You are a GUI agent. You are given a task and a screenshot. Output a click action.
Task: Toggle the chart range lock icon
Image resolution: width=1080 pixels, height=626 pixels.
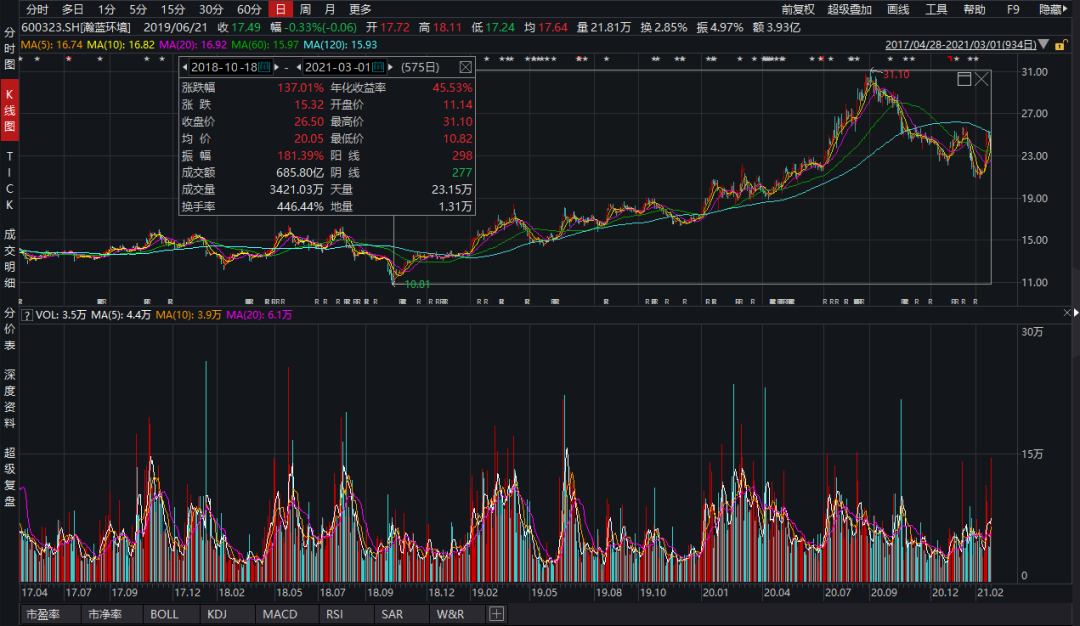1061,45
